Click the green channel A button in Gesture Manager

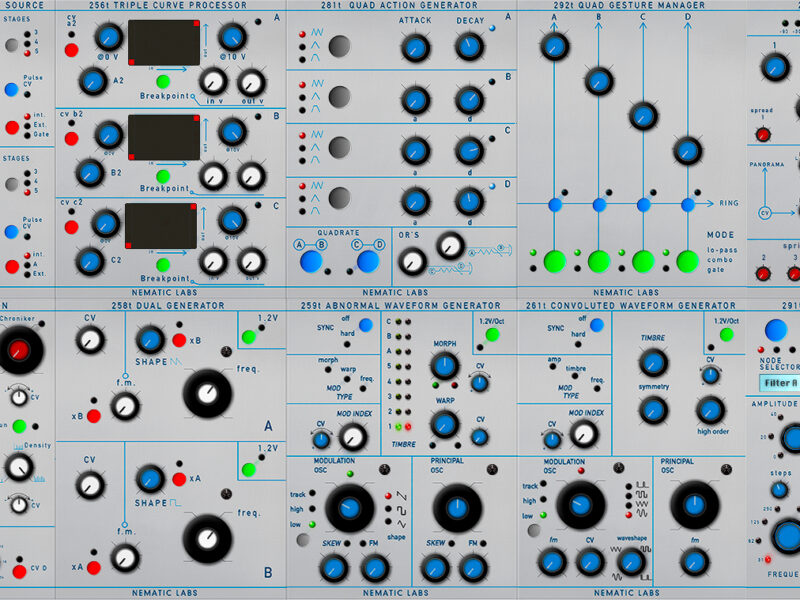[x=552, y=262]
